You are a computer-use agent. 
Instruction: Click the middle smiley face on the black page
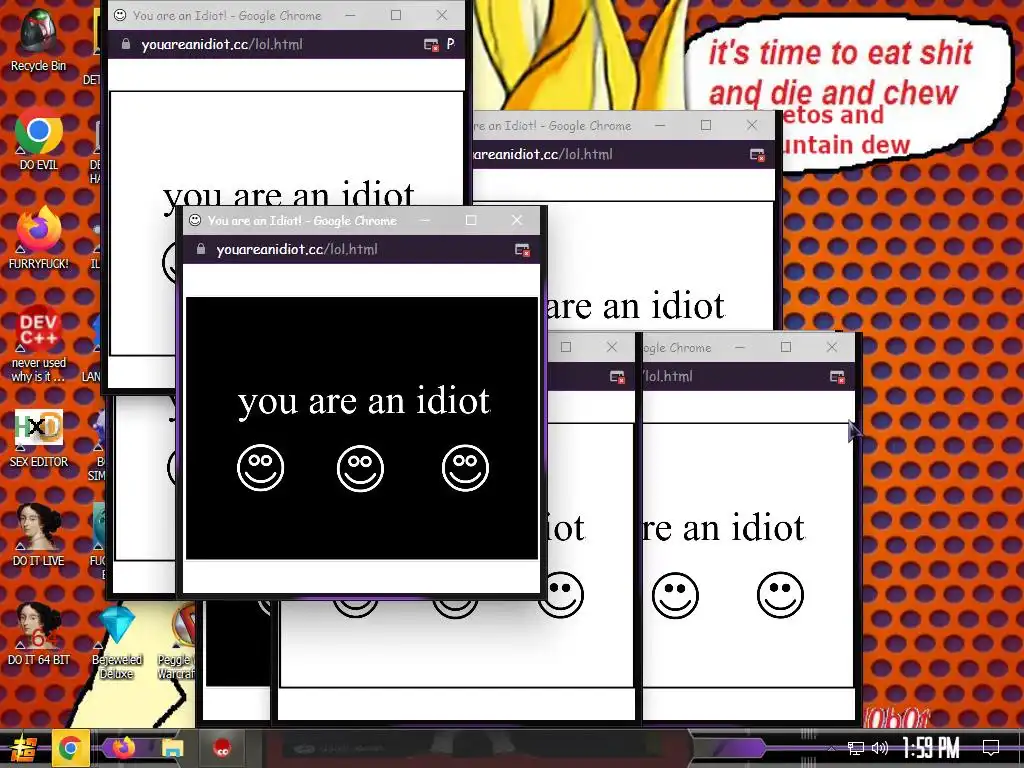pyautogui.click(x=360, y=468)
